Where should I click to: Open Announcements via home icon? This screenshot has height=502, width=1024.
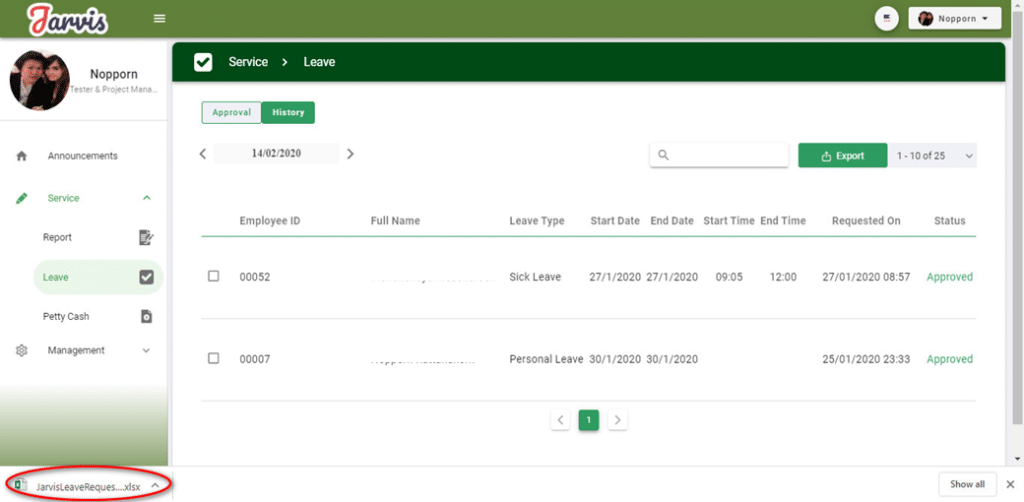pyautogui.click(x=22, y=156)
